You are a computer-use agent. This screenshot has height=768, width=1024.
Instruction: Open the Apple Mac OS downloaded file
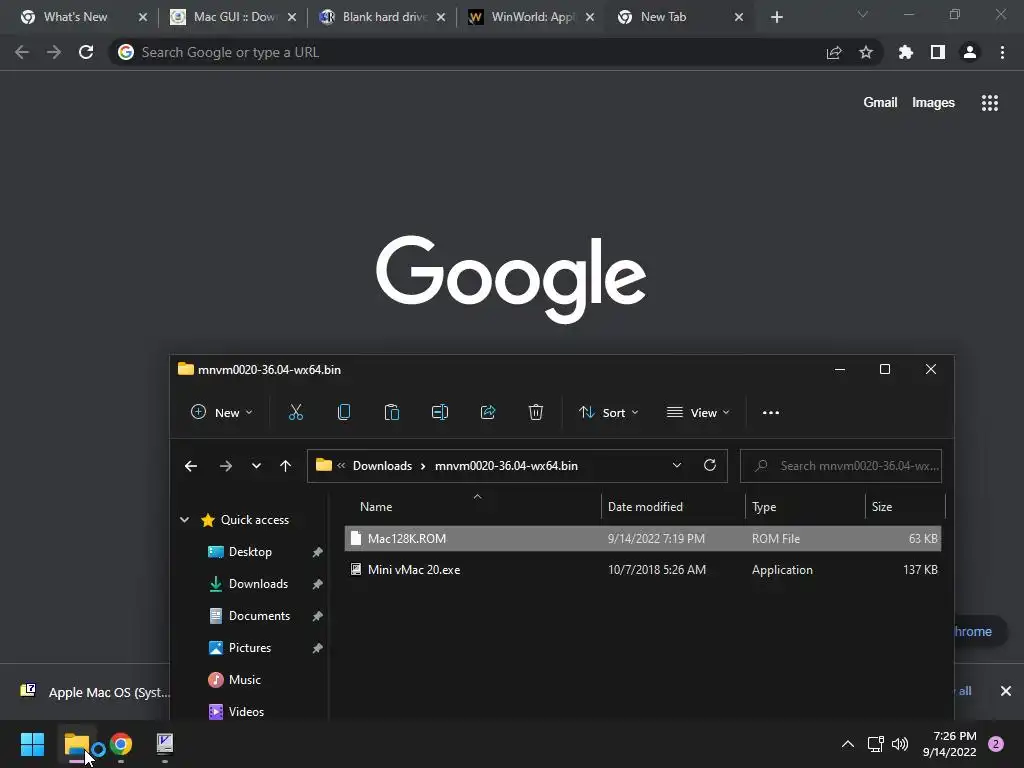click(95, 692)
